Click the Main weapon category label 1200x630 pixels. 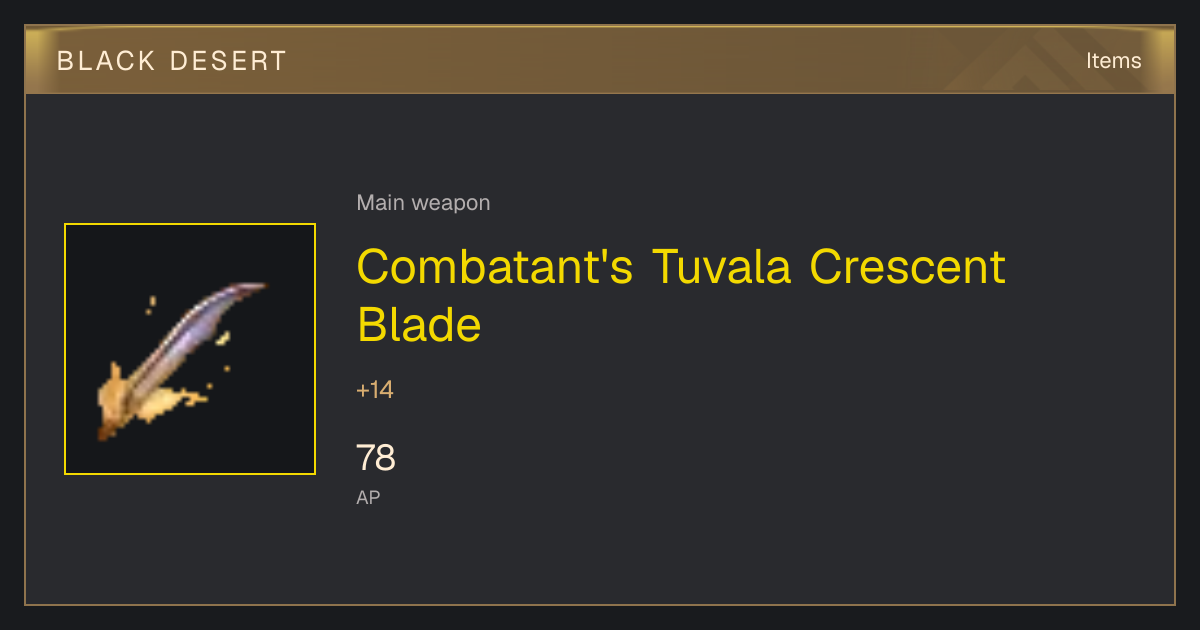coord(423,203)
